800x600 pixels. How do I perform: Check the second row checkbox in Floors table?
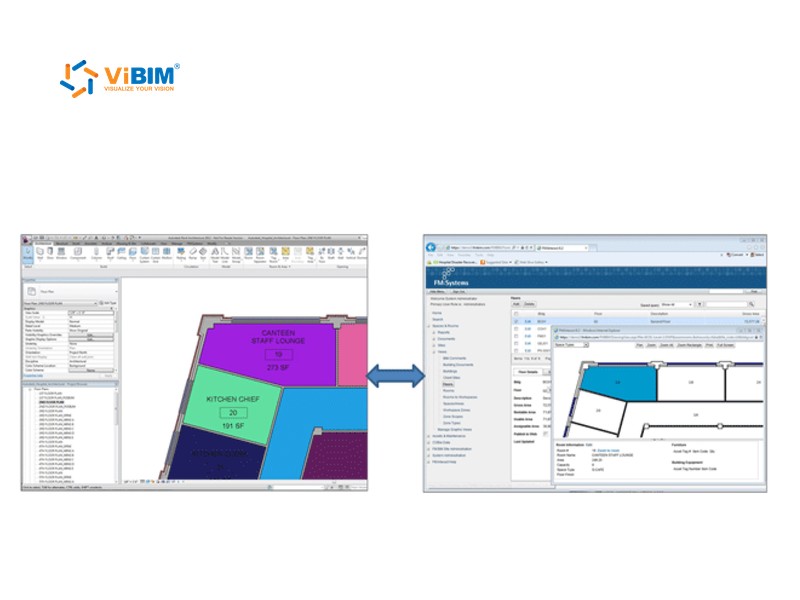516,329
